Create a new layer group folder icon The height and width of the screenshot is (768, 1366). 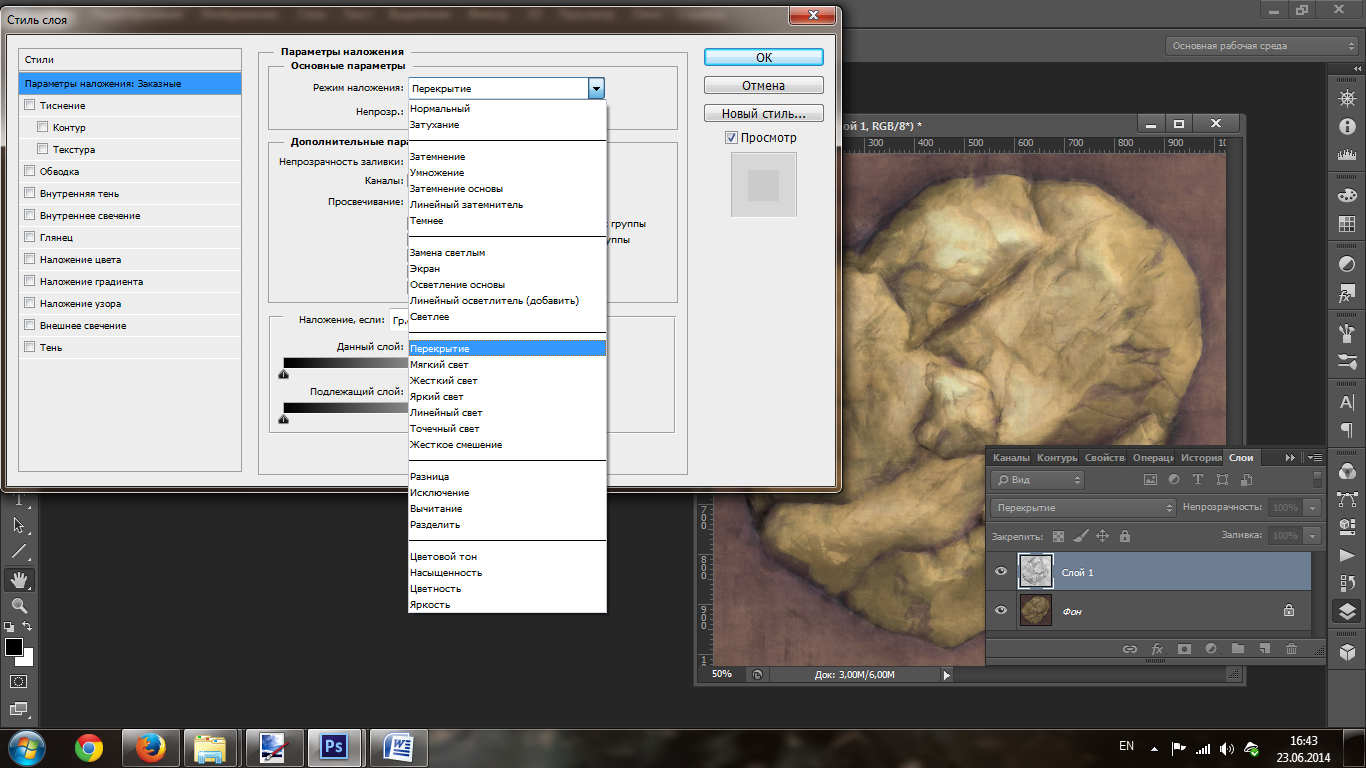[x=1238, y=649]
